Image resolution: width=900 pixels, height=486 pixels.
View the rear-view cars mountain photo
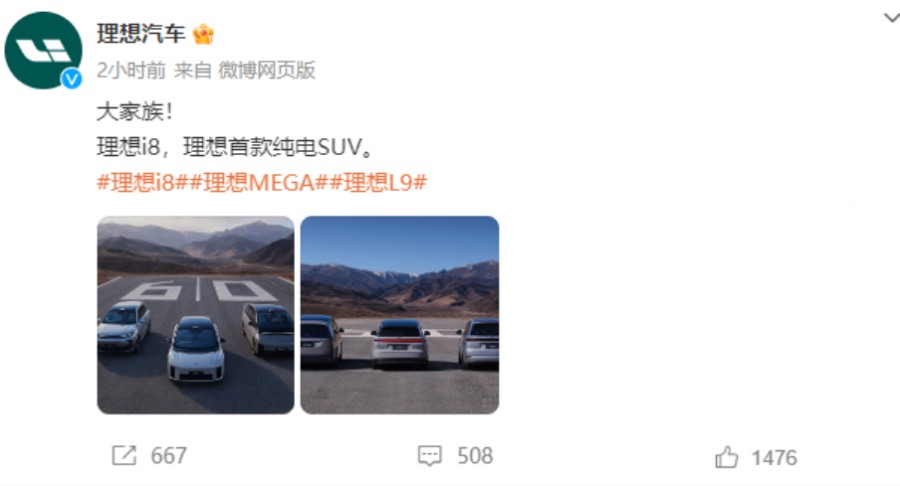(x=399, y=315)
